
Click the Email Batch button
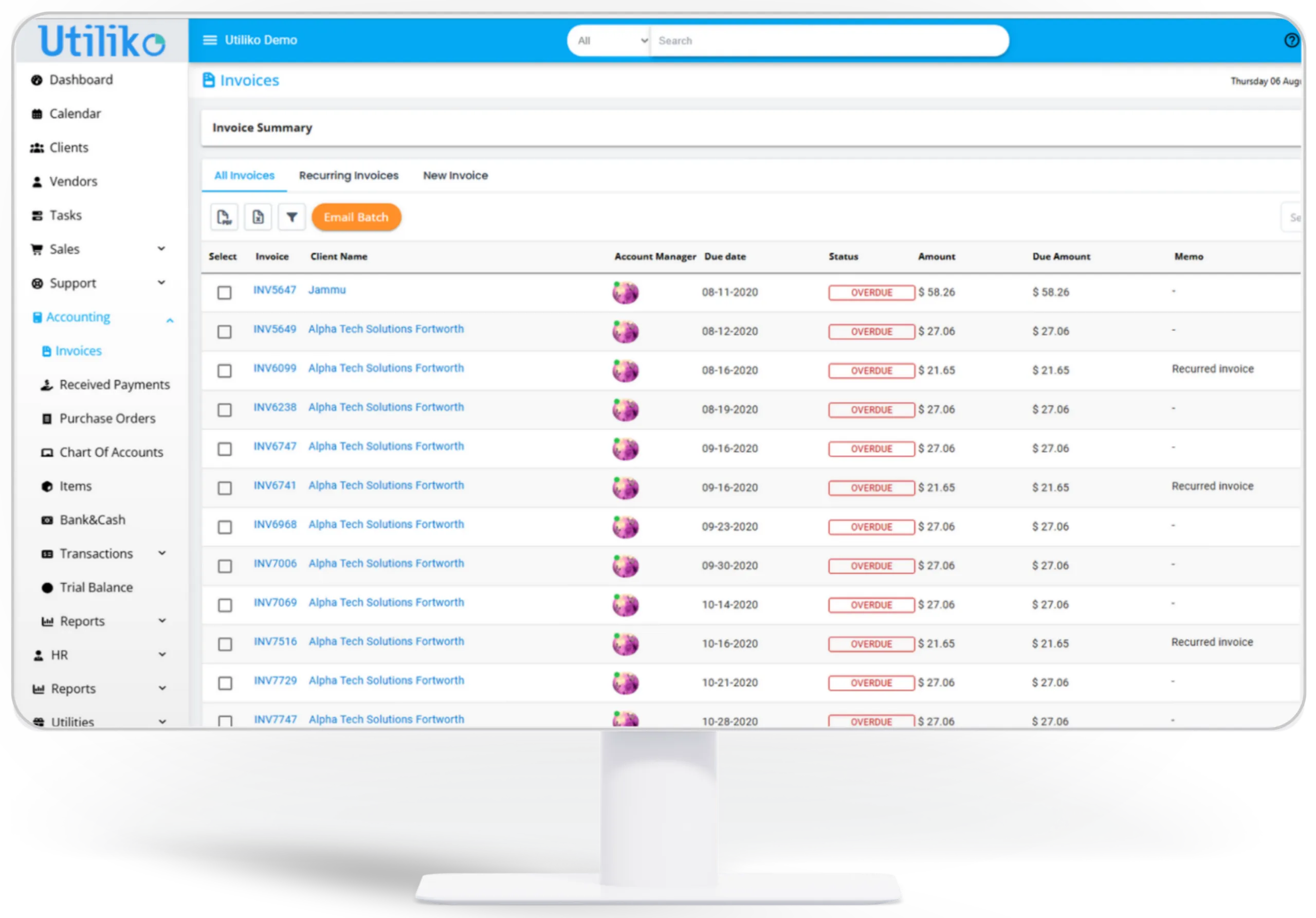click(x=356, y=218)
